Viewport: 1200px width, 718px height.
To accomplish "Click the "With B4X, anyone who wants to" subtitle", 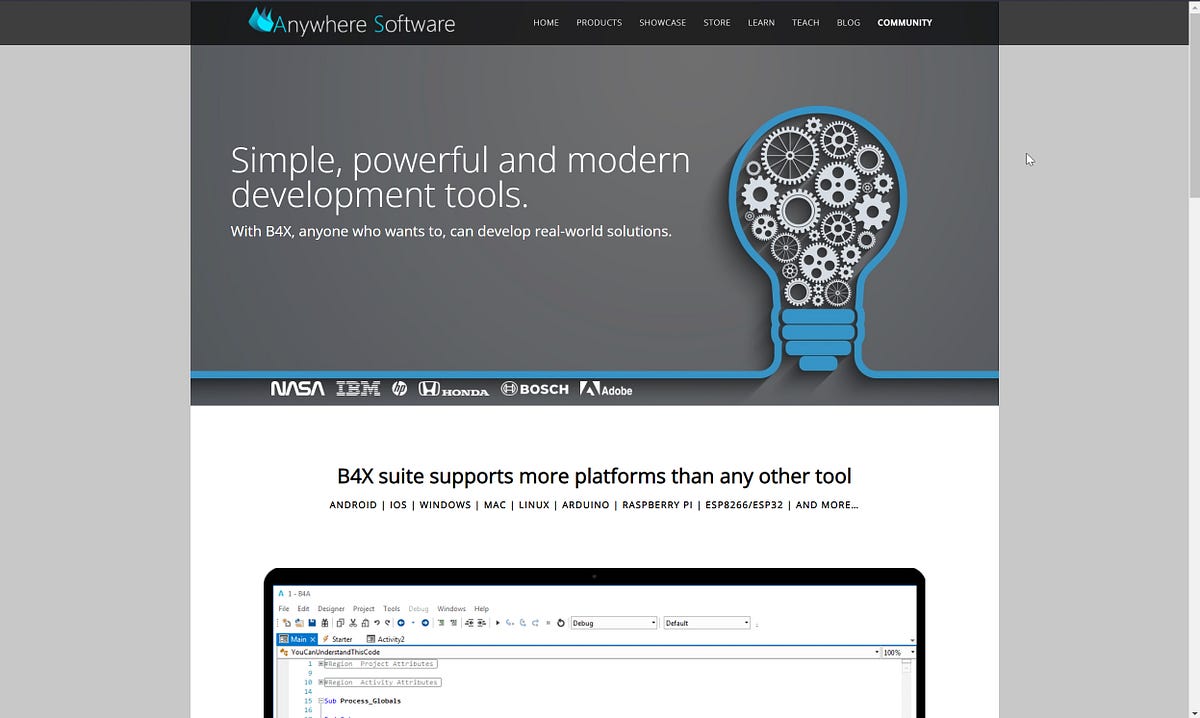I will 451,231.
